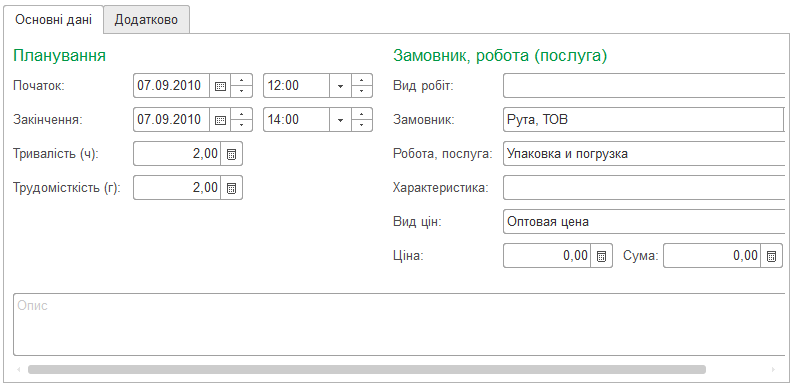Image resolution: width=799 pixels, height=386 pixels.
Task: Click the Початок: label
Action: 39,86
